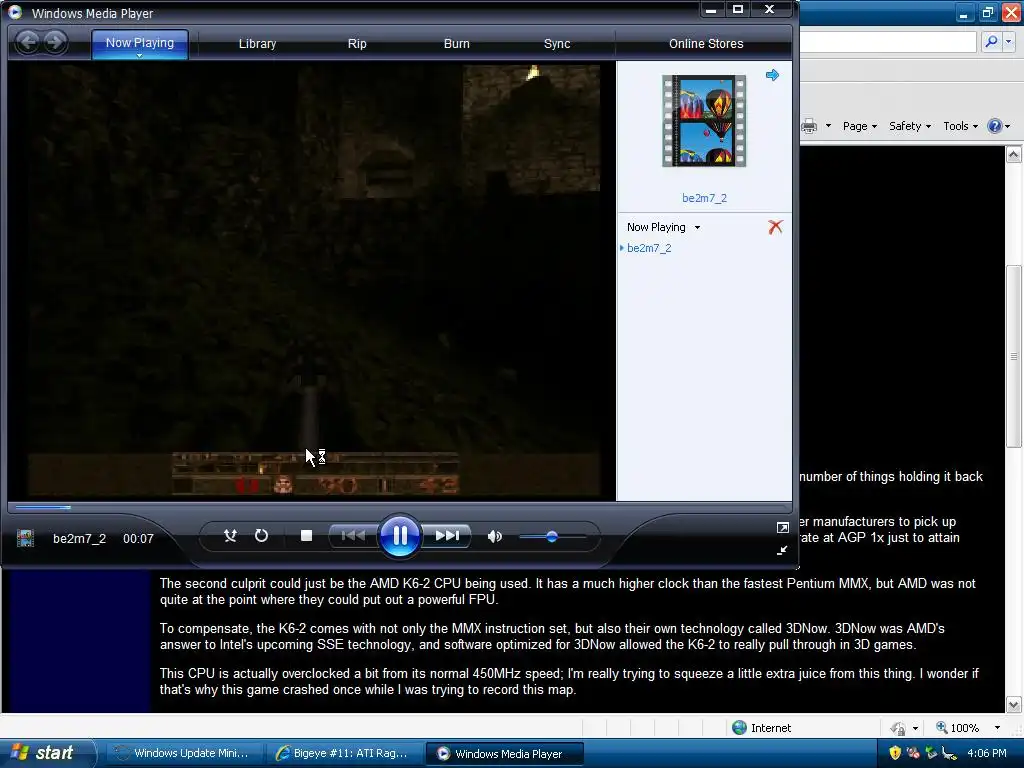Click the Internet zone indicator in status bar
This screenshot has width=1024, height=768.
[x=761, y=728]
